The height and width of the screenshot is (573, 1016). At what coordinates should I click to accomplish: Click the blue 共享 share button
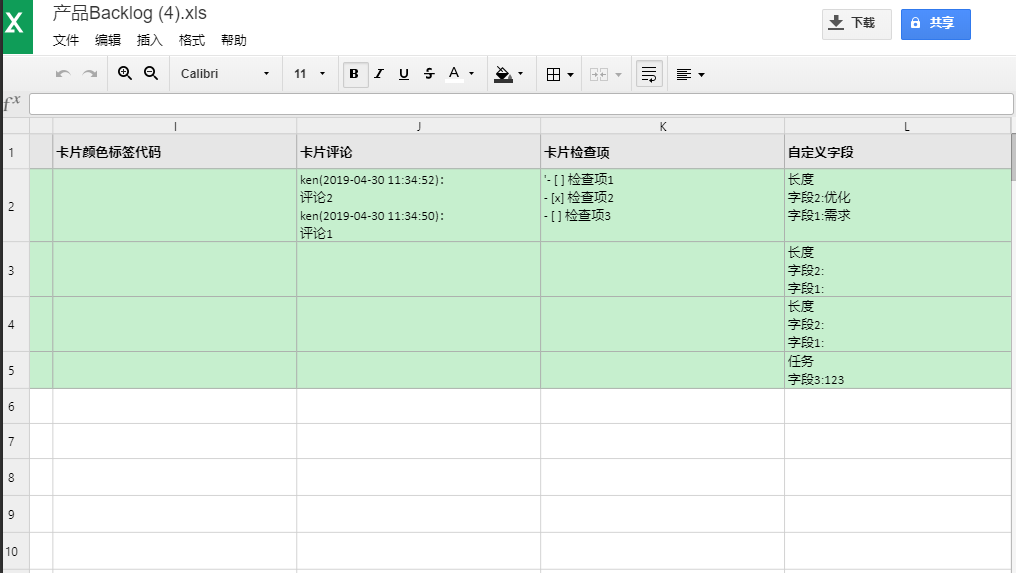(x=935, y=24)
